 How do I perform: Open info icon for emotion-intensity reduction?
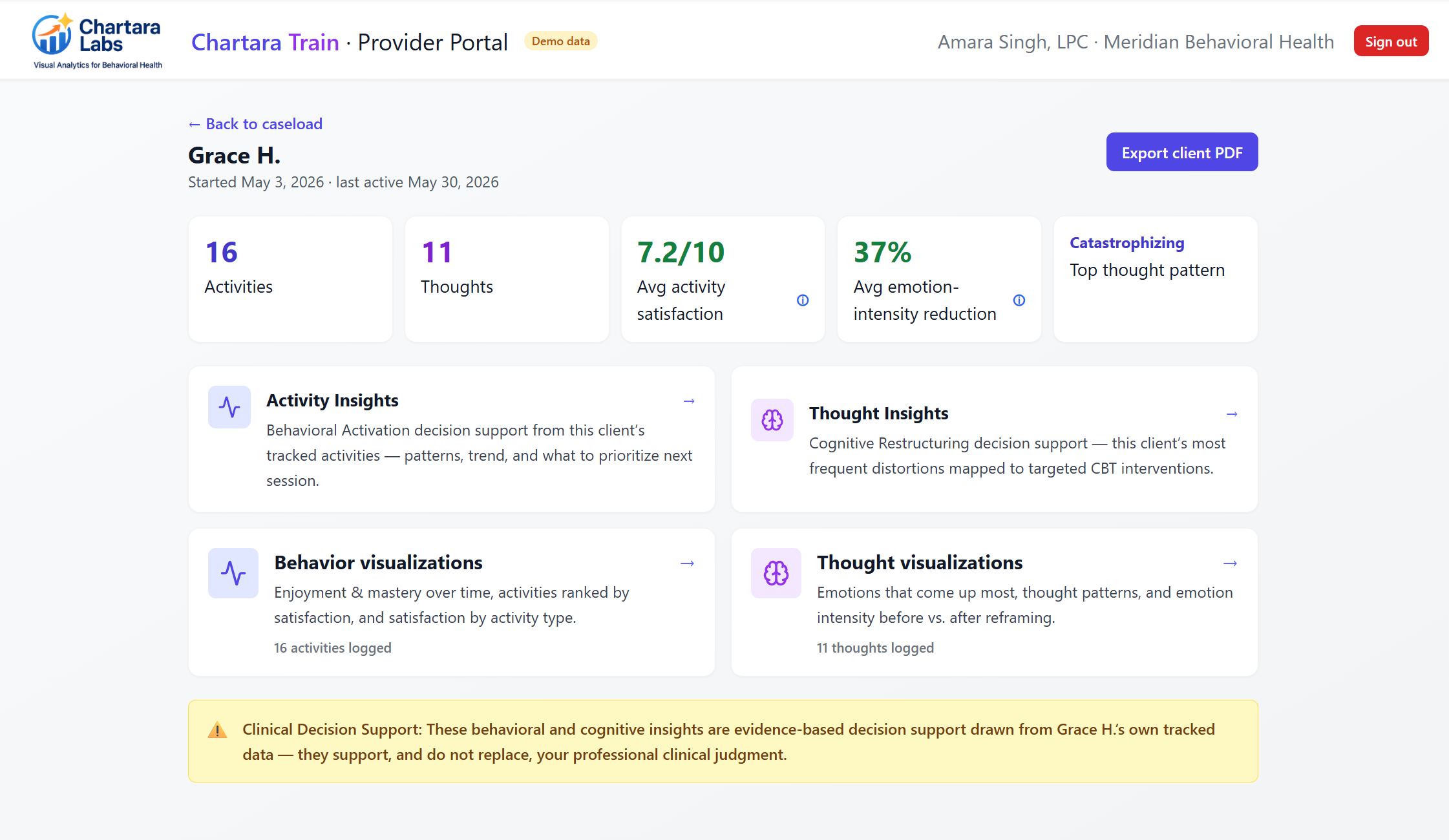[x=1019, y=300]
